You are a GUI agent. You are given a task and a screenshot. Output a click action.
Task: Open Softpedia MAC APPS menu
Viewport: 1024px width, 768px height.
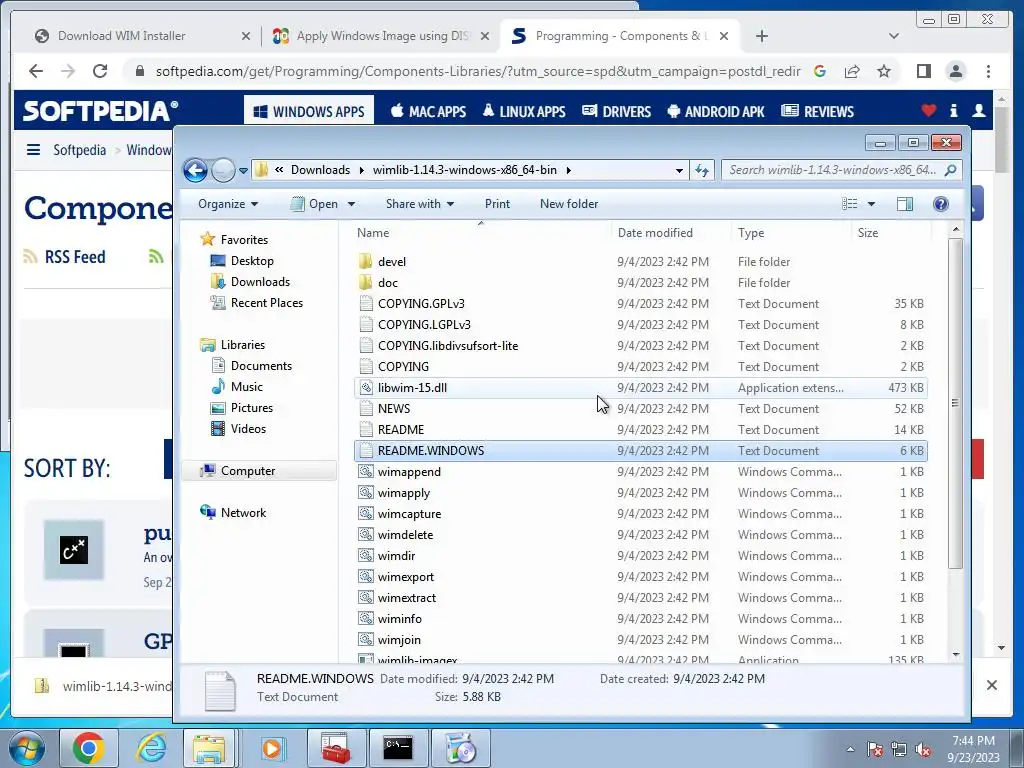(x=428, y=111)
